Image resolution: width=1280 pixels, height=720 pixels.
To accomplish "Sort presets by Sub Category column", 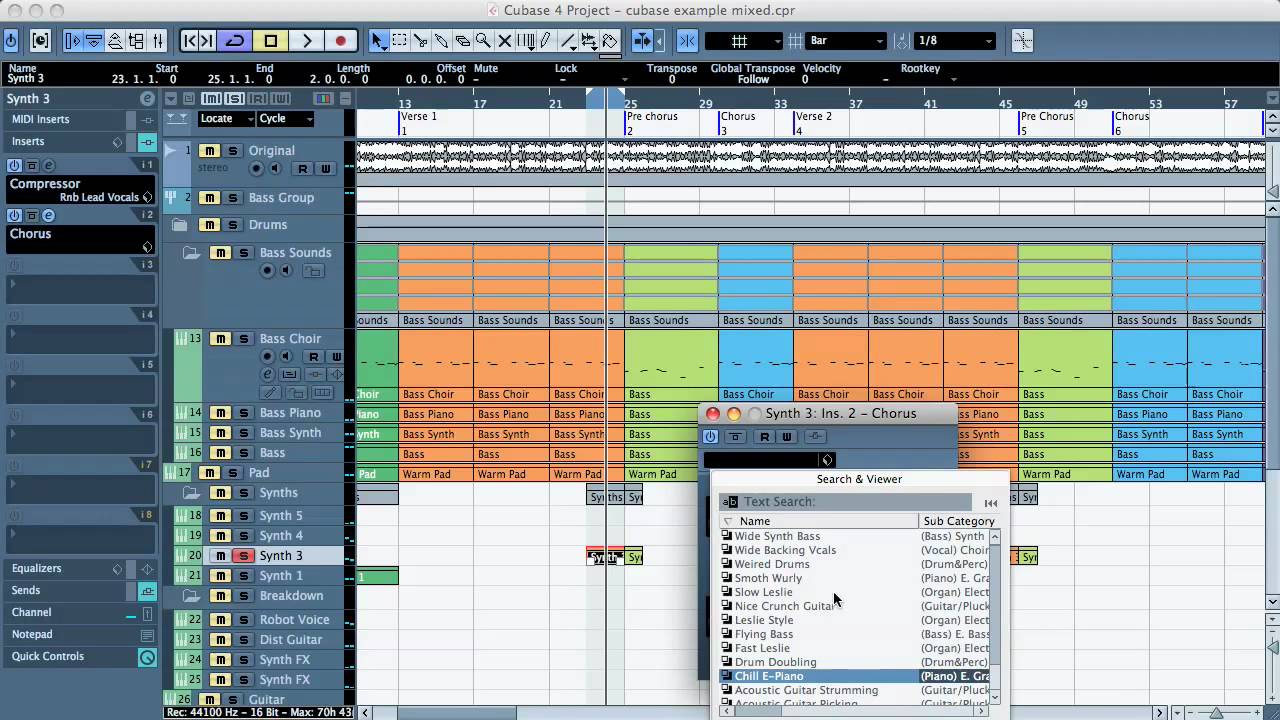I will (958, 521).
